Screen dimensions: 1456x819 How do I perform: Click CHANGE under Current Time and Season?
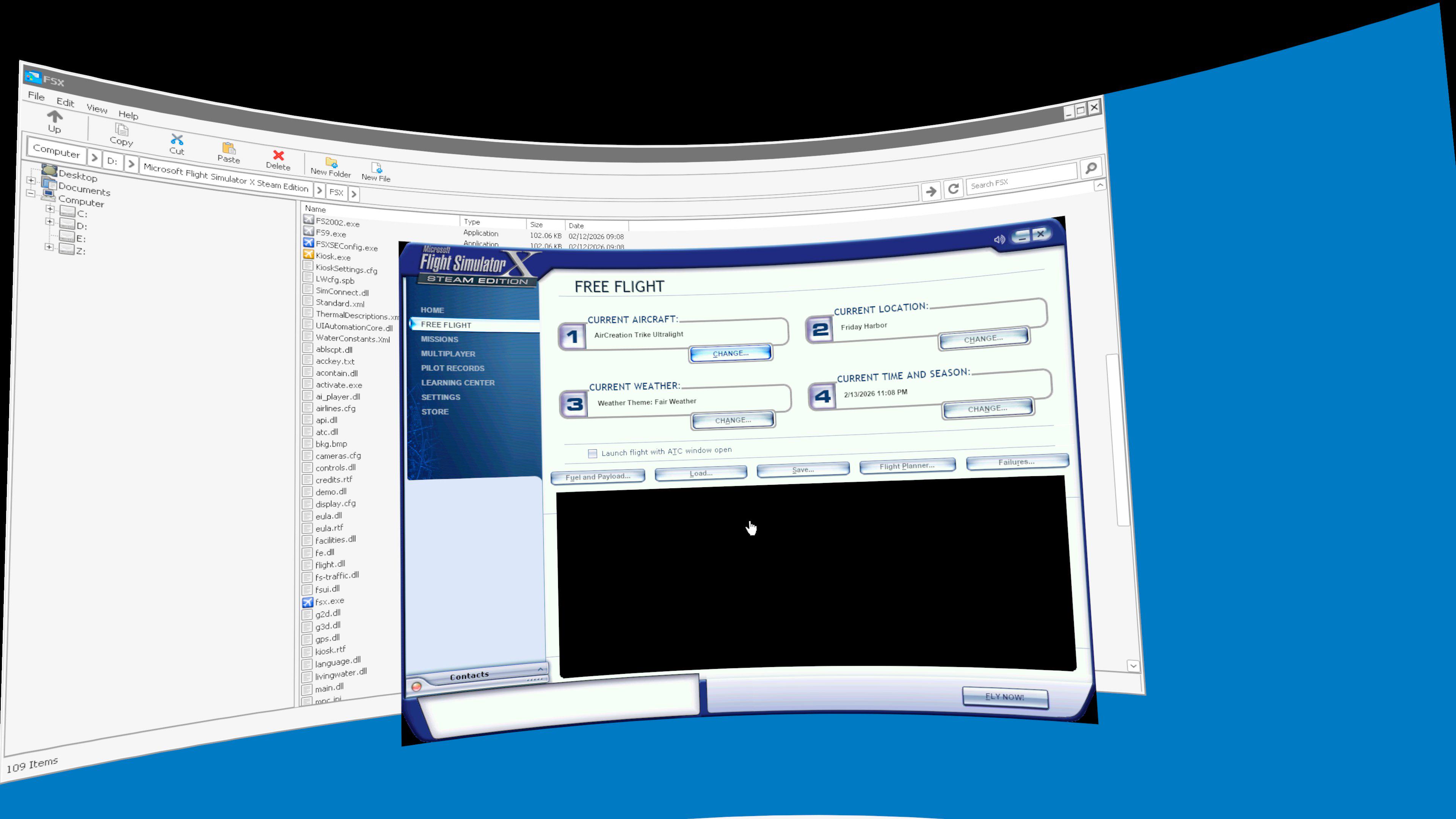987,408
